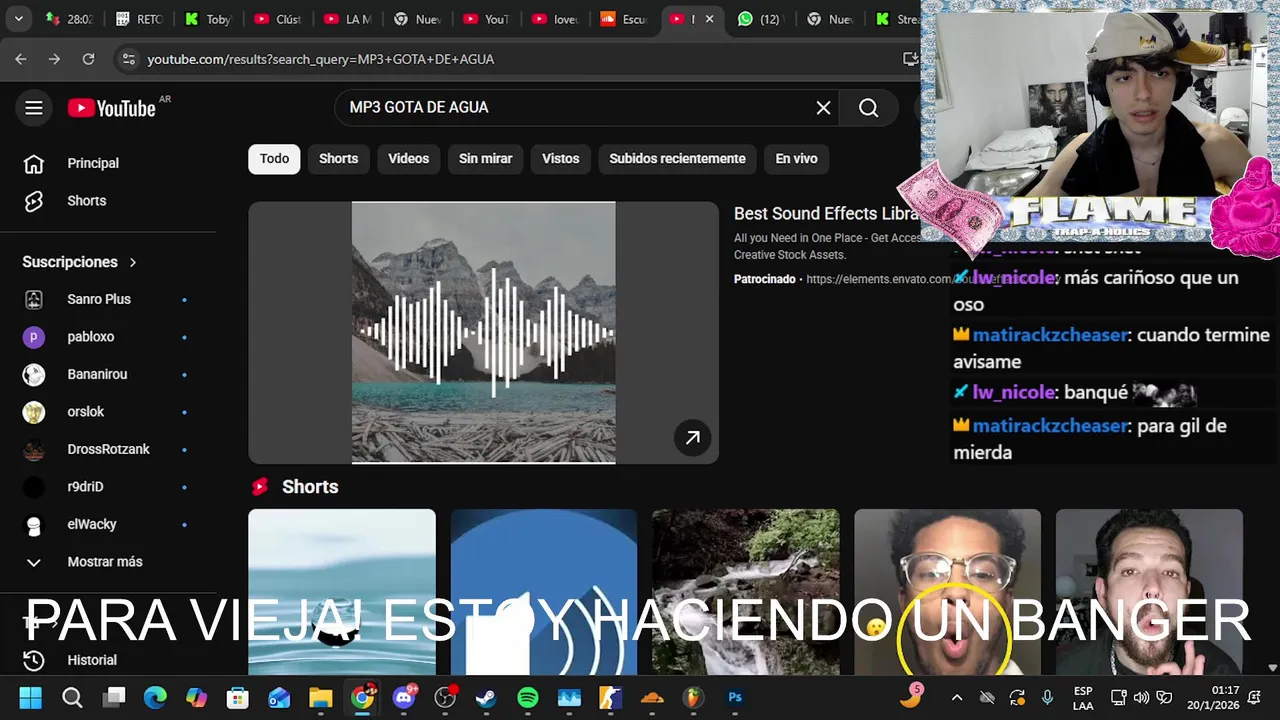Open Steam from the taskbar
The height and width of the screenshot is (720, 1280).
click(486, 697)
